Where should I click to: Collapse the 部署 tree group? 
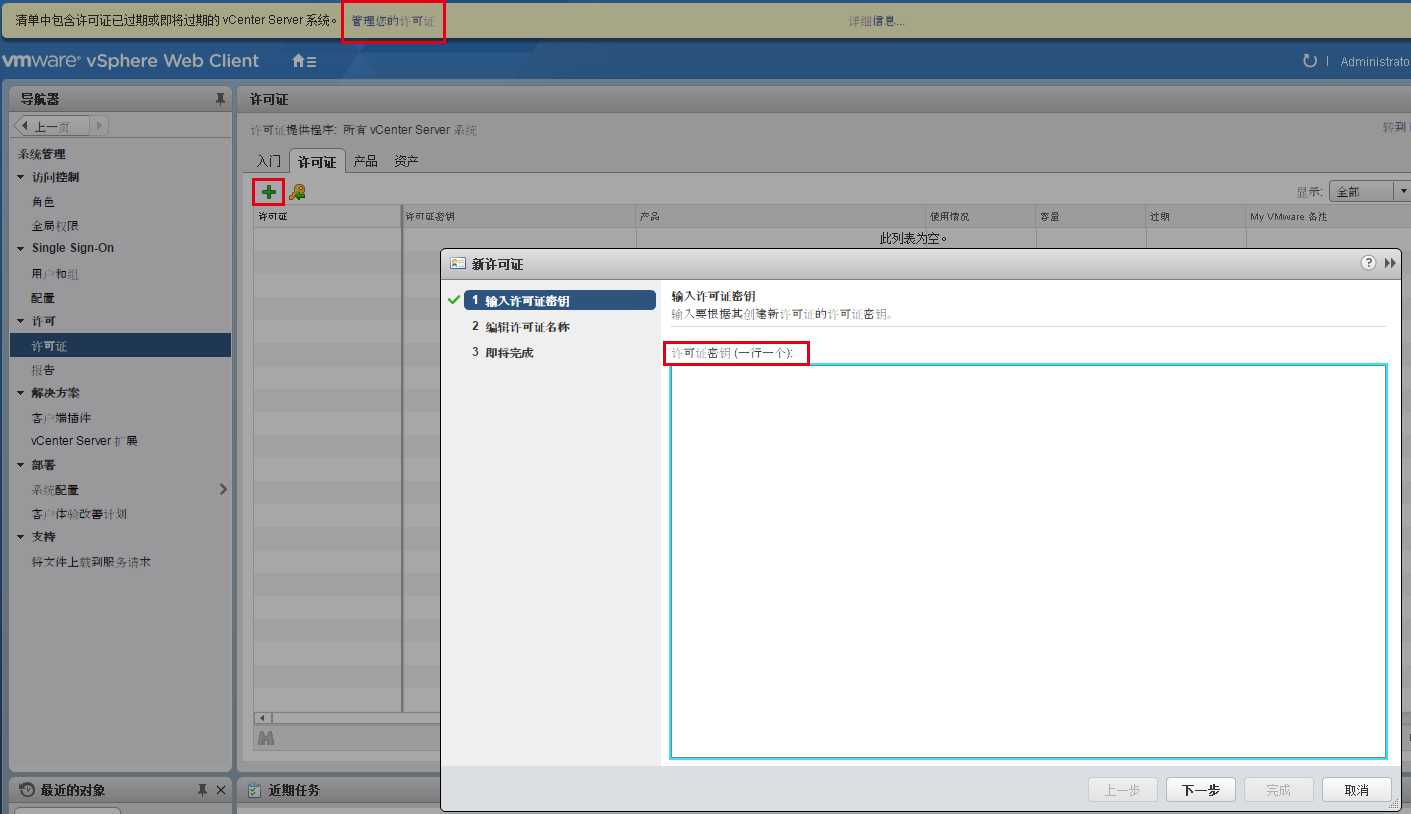22,465
